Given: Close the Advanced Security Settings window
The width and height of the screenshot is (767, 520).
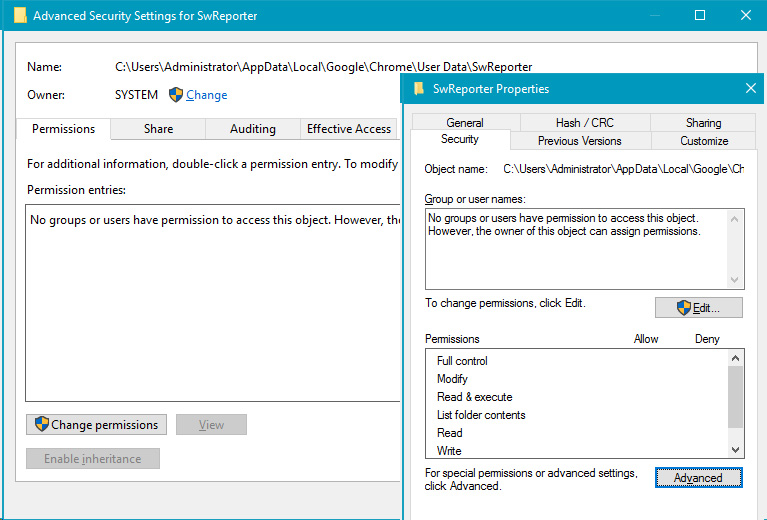Looking at the screenshot, I should point(746,15).
